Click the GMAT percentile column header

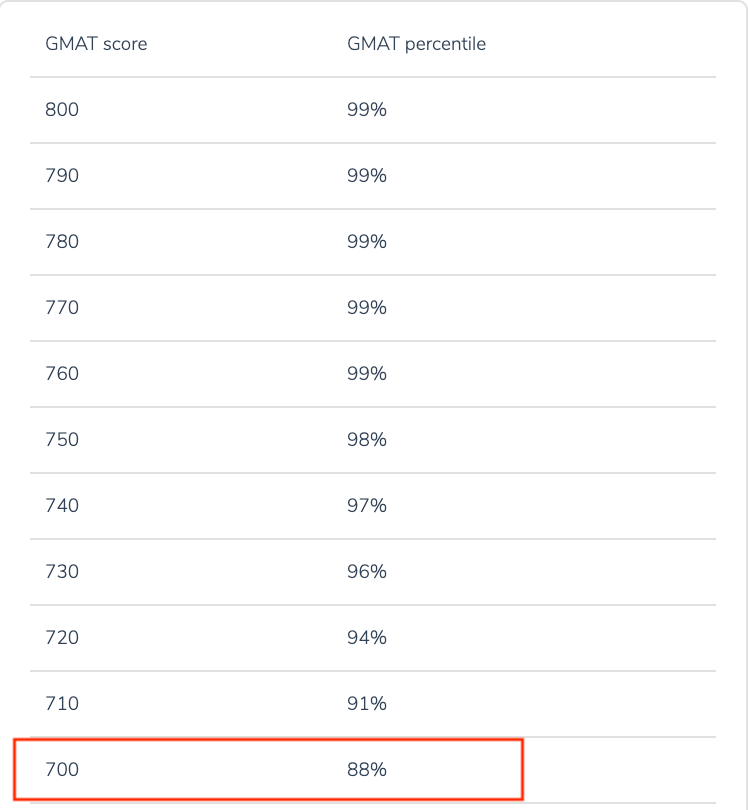(416, 44)
